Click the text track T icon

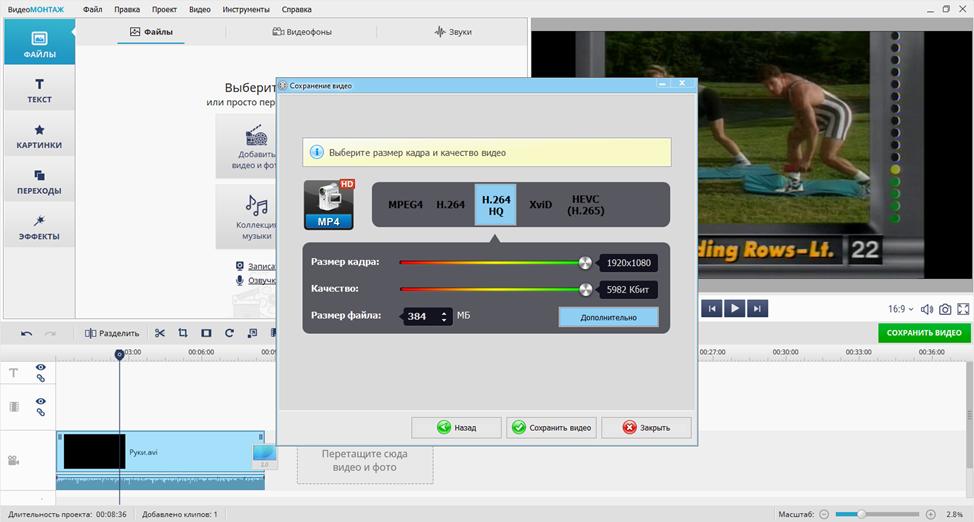click(x=14, y=373)
